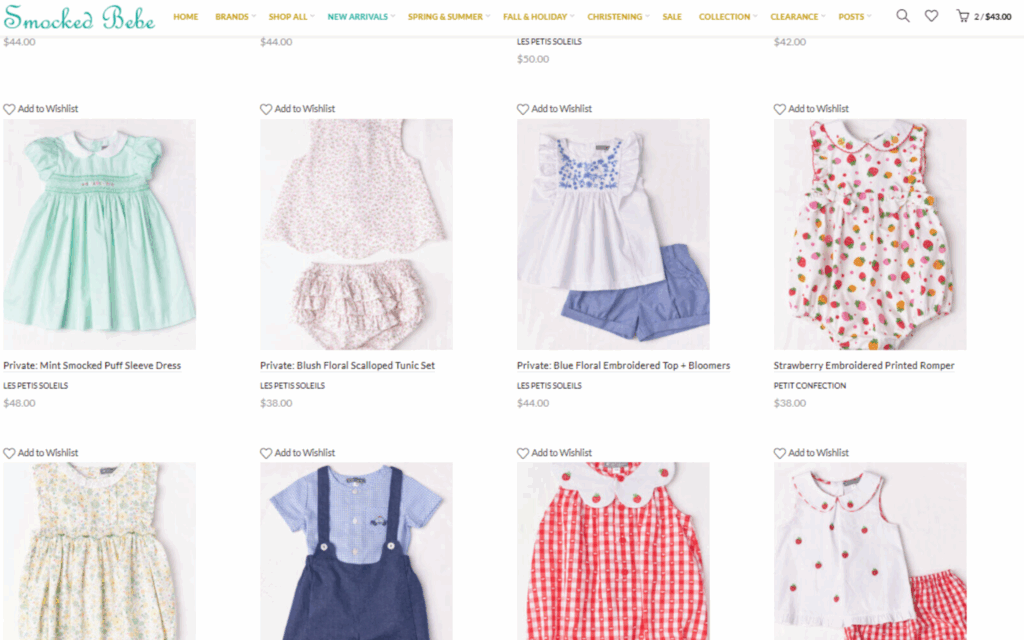Expand the Shop All dropdown
1024x640 pixels.
[x=291, y=17]
